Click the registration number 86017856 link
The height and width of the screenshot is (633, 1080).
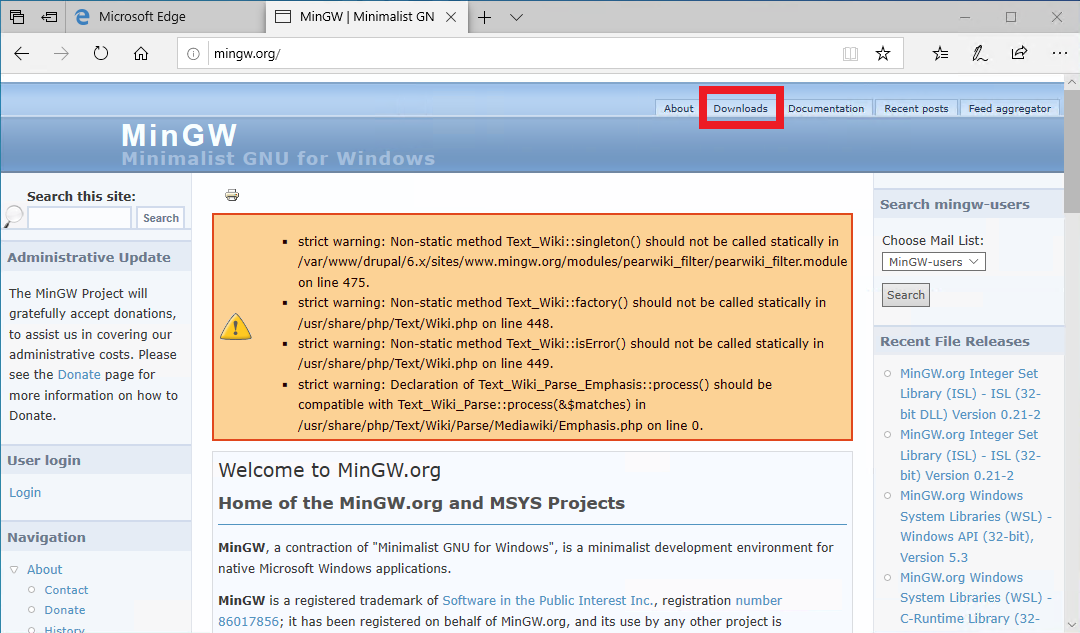coord(500,611)
